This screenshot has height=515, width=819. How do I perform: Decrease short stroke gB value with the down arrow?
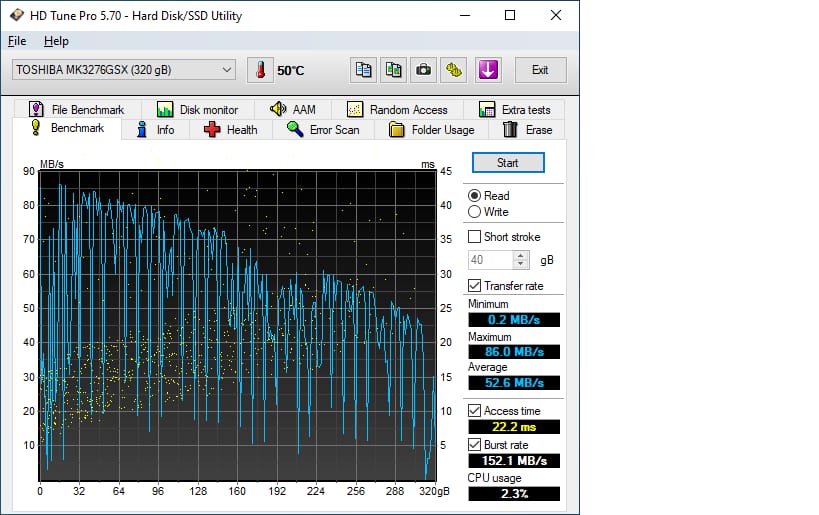click(x=520, y=264)
